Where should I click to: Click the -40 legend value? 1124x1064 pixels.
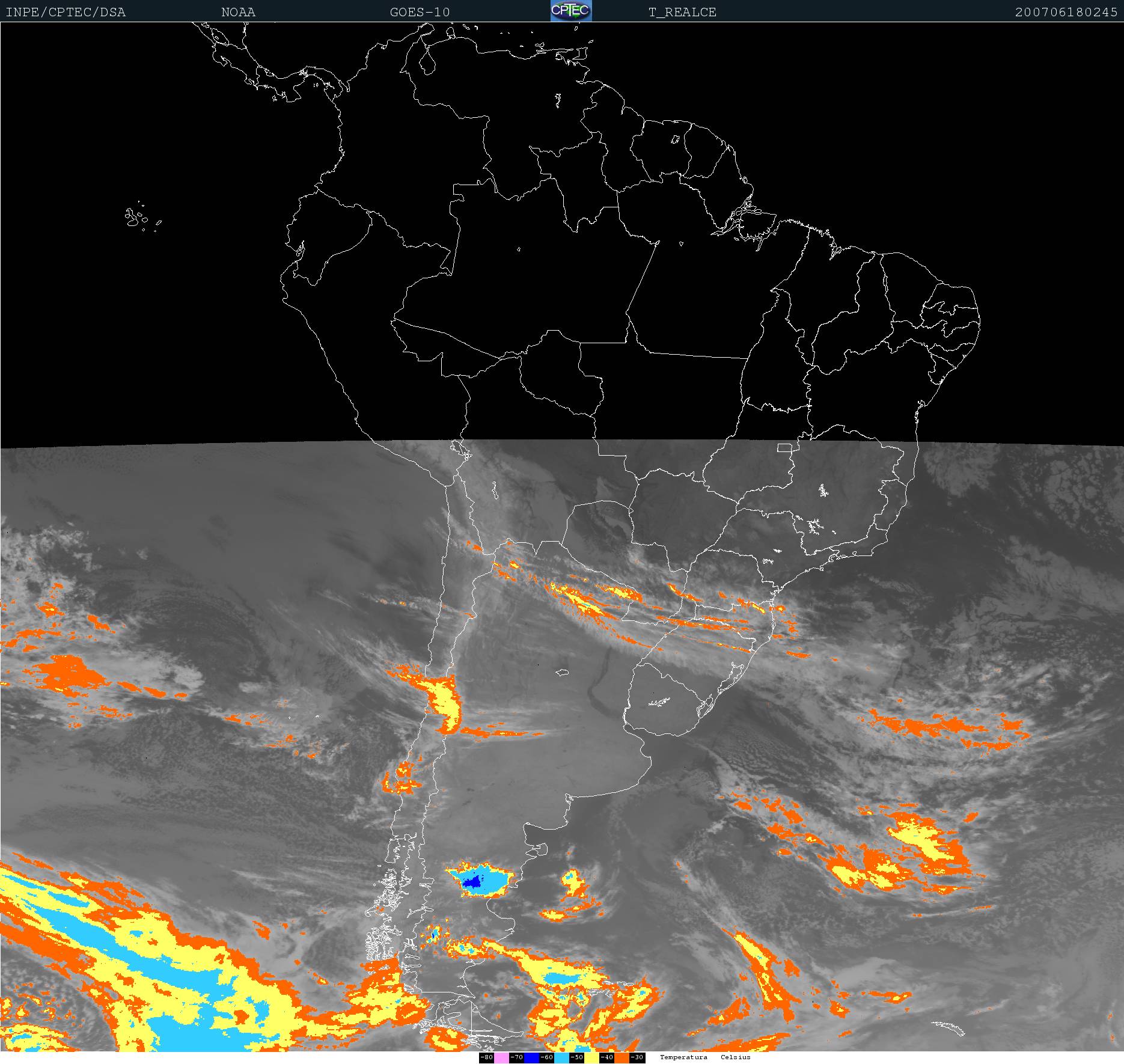[x=606, y=1057]
